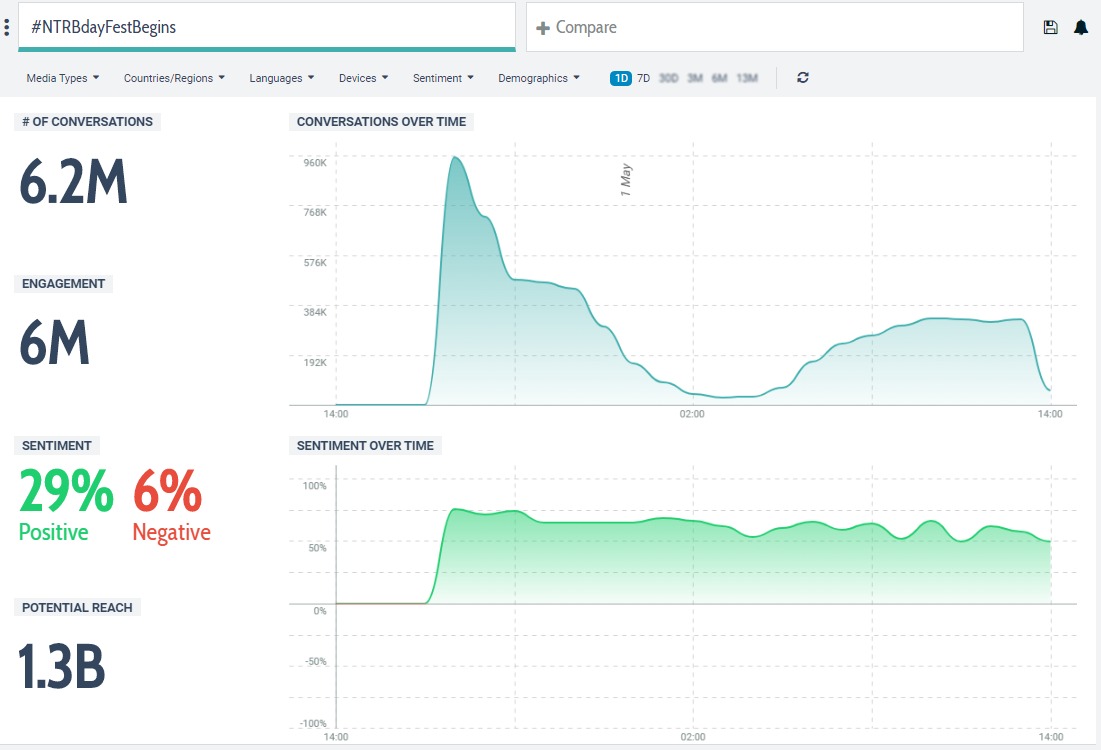Image resolution: width=1101 pixels, height=750 pixels.
Task: Open the notification bell alerts
Action: click(x=1081, y=27)
